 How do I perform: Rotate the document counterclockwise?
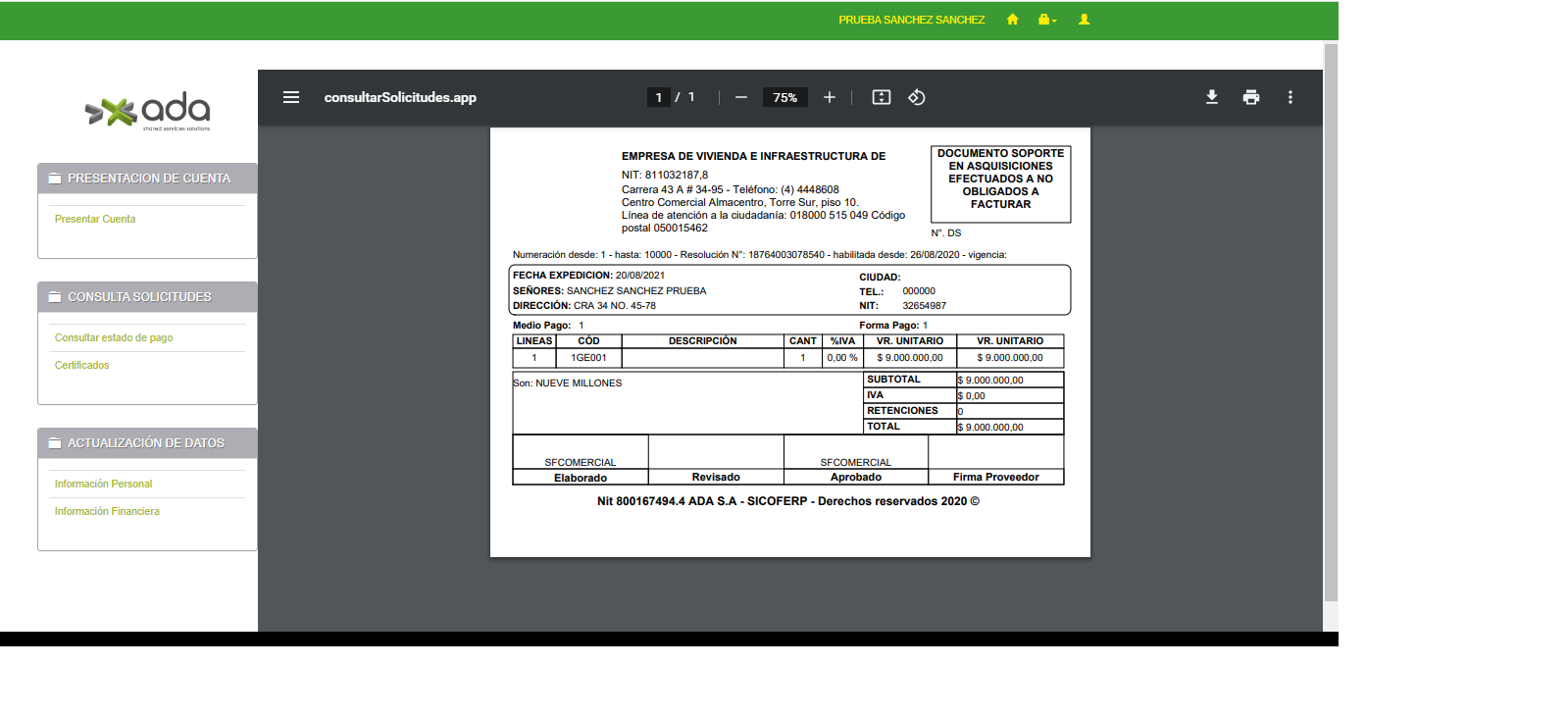pos(917,97)
